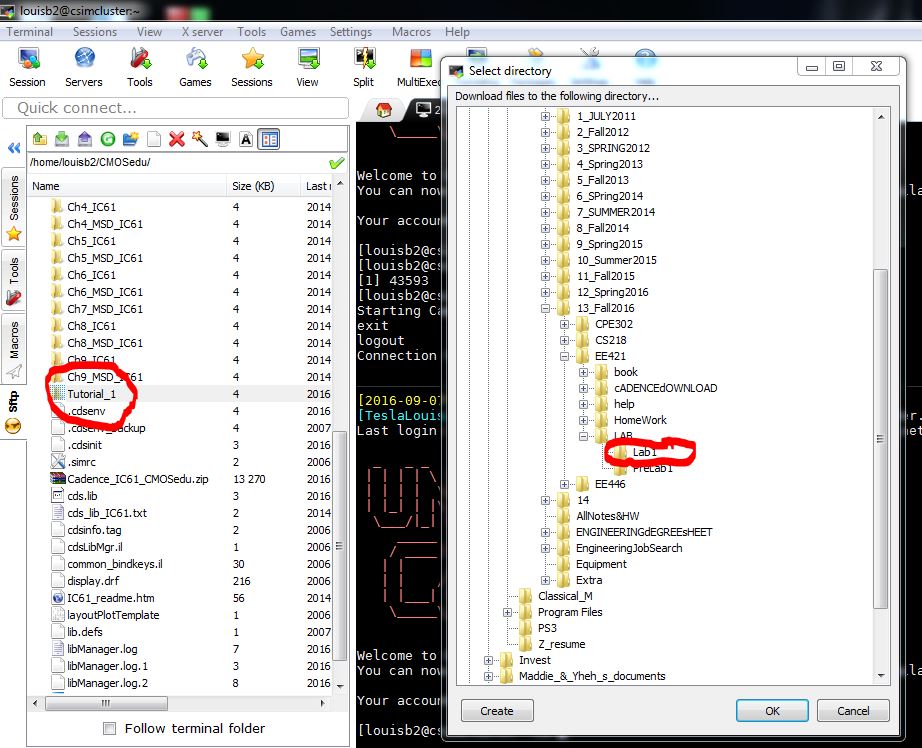The width and height of the screenshot is (922, 748).
Task: Open the Macros menu
Action: (412, 32)
